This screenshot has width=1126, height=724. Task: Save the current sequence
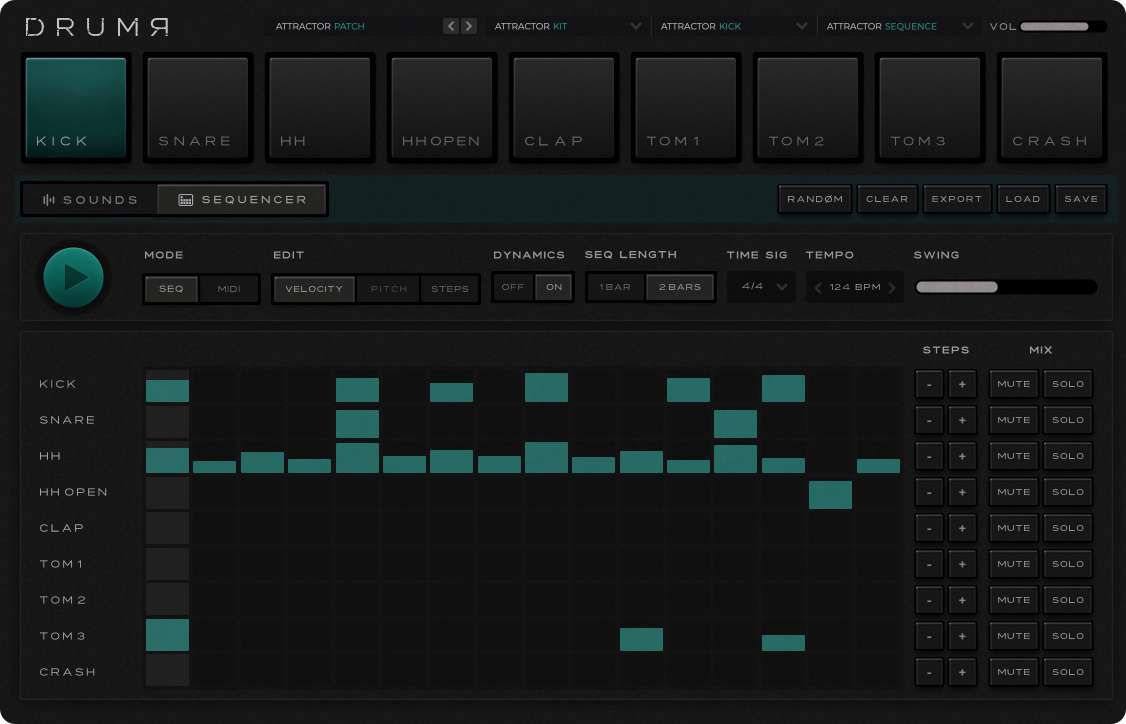(1081, 199)
